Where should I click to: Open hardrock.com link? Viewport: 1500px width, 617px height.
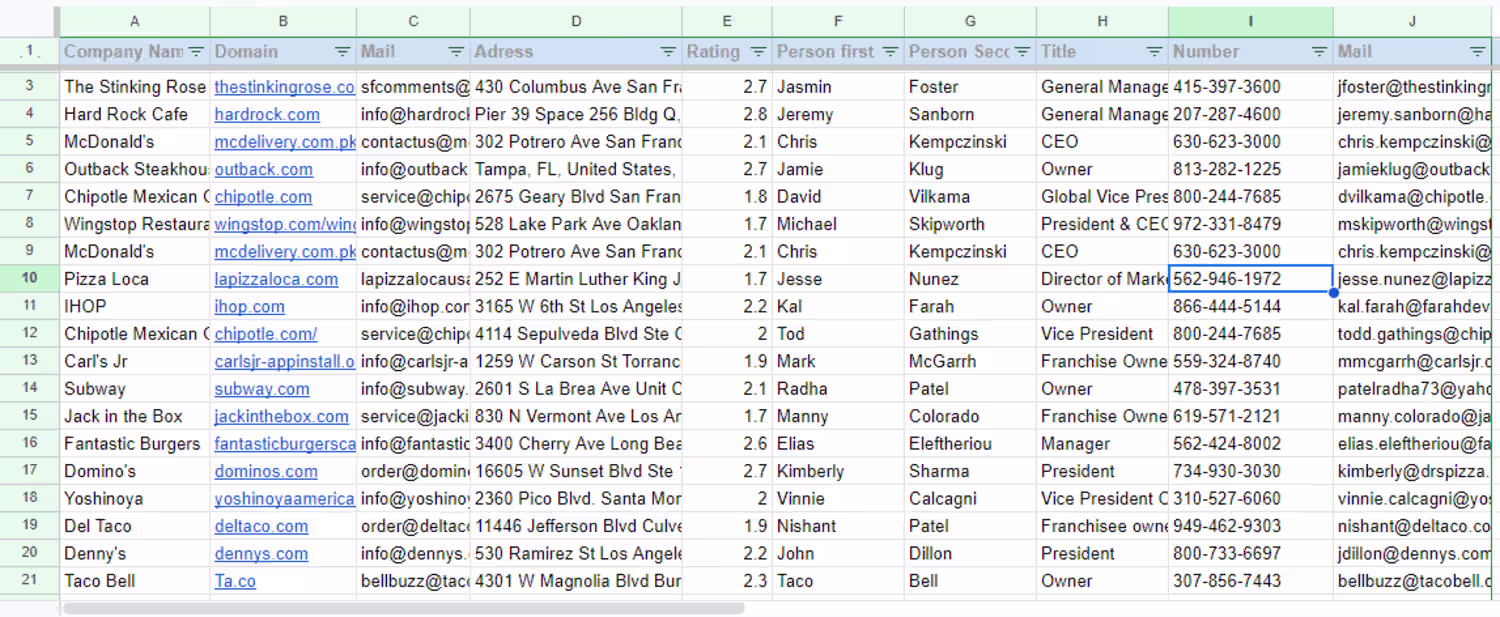click(x=267, y=114)
